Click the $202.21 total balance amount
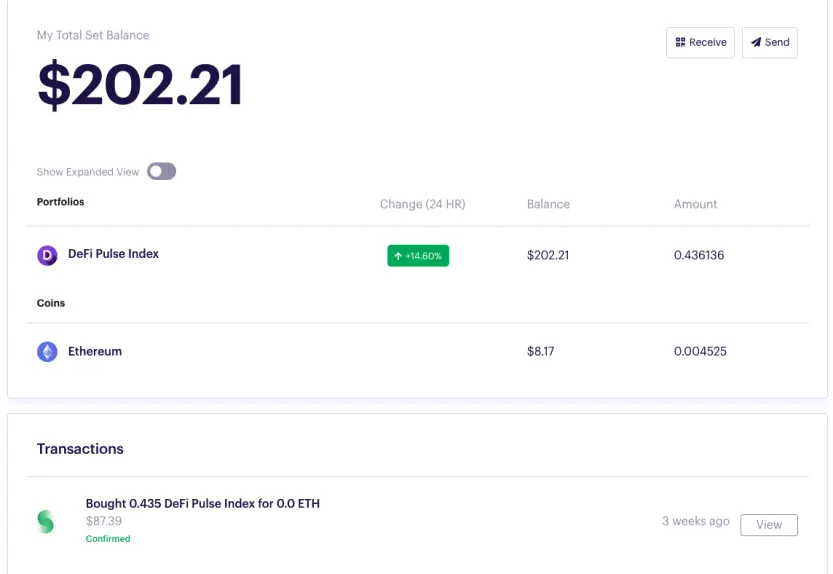This screenshot has height=574, width=833. pos(140,85)
